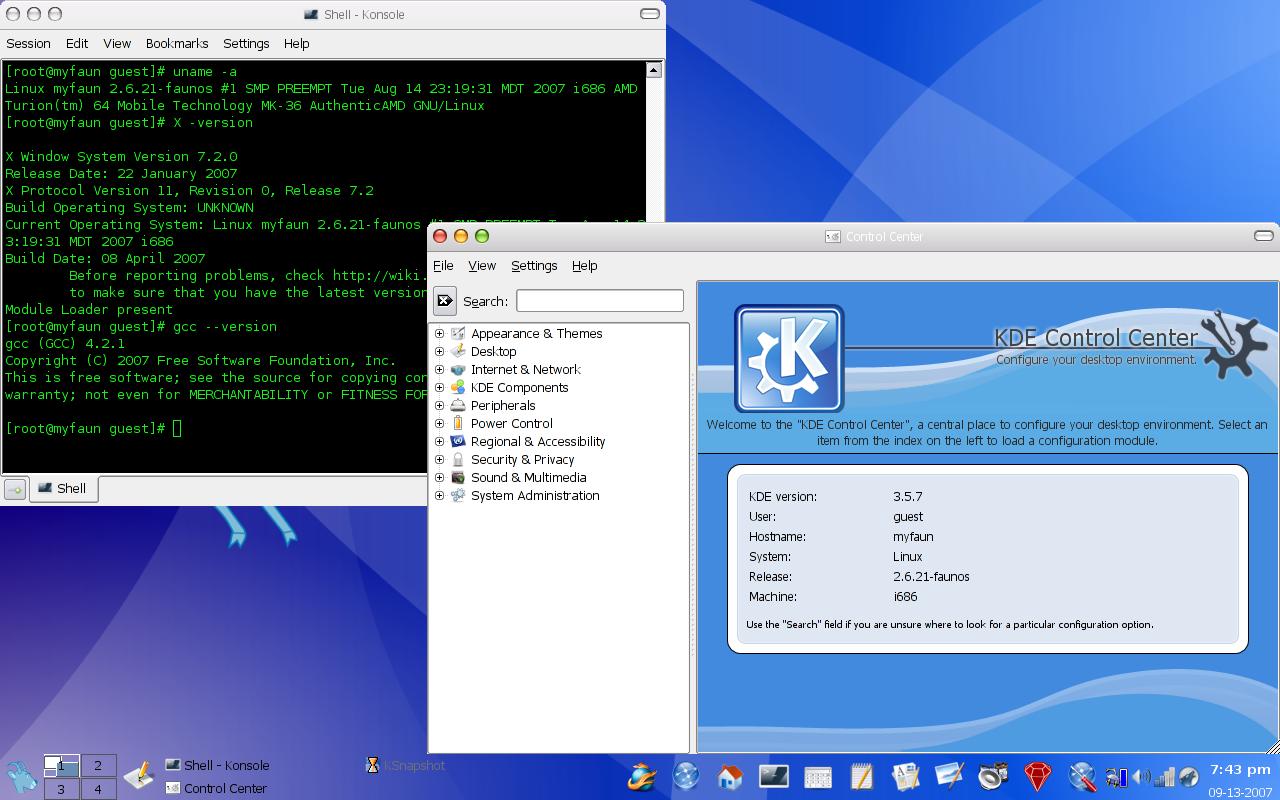Expand the Security & Privacy category
This screenshot has width=1280, height=800.
[439, 459]
